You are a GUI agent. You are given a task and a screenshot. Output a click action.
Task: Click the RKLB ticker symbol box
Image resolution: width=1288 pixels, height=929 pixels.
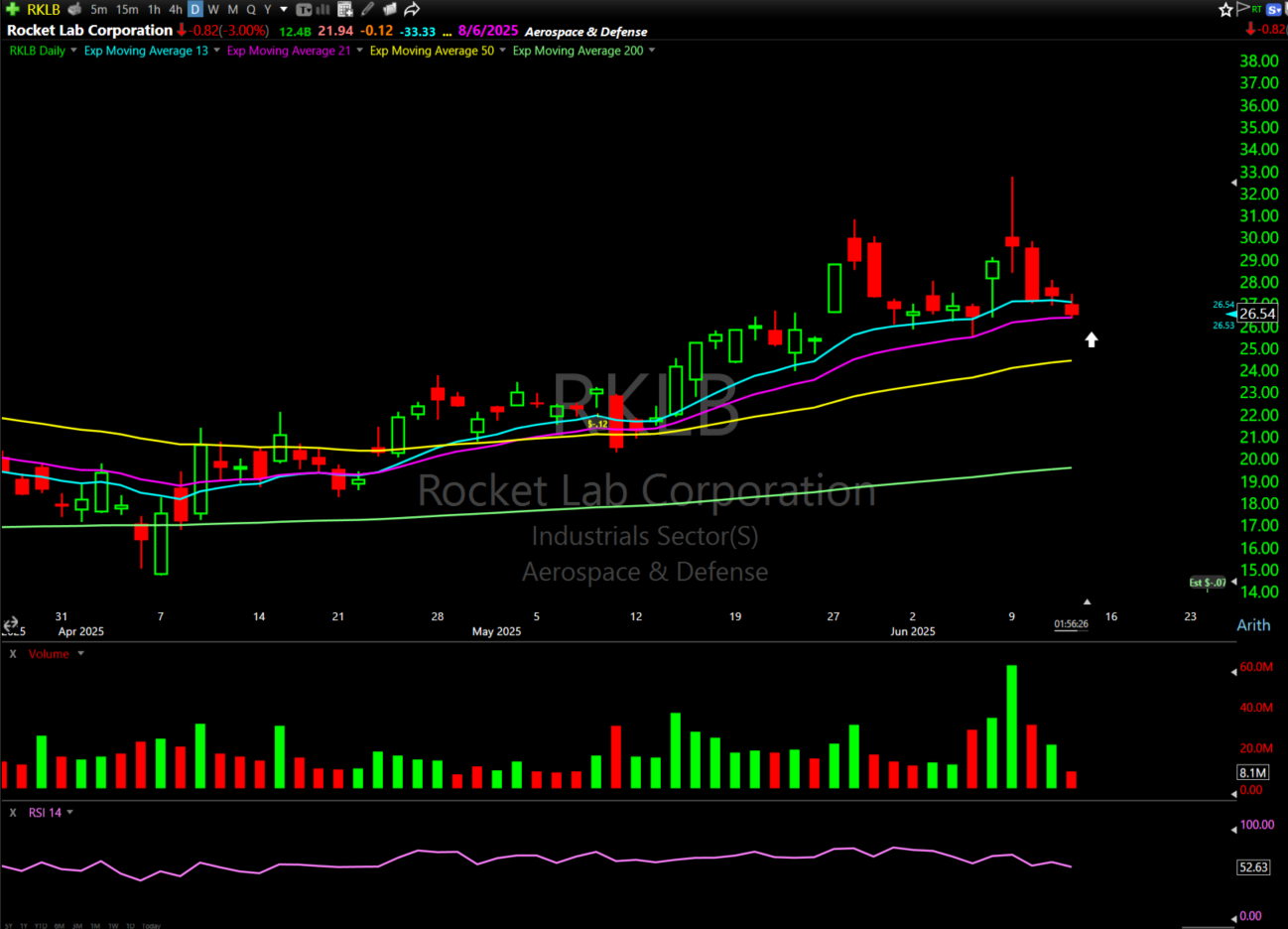click(44, 9)
